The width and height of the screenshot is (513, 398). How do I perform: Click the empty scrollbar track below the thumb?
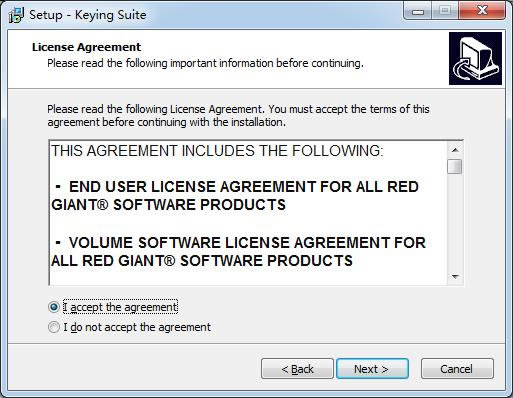click(x=455, y=222)
